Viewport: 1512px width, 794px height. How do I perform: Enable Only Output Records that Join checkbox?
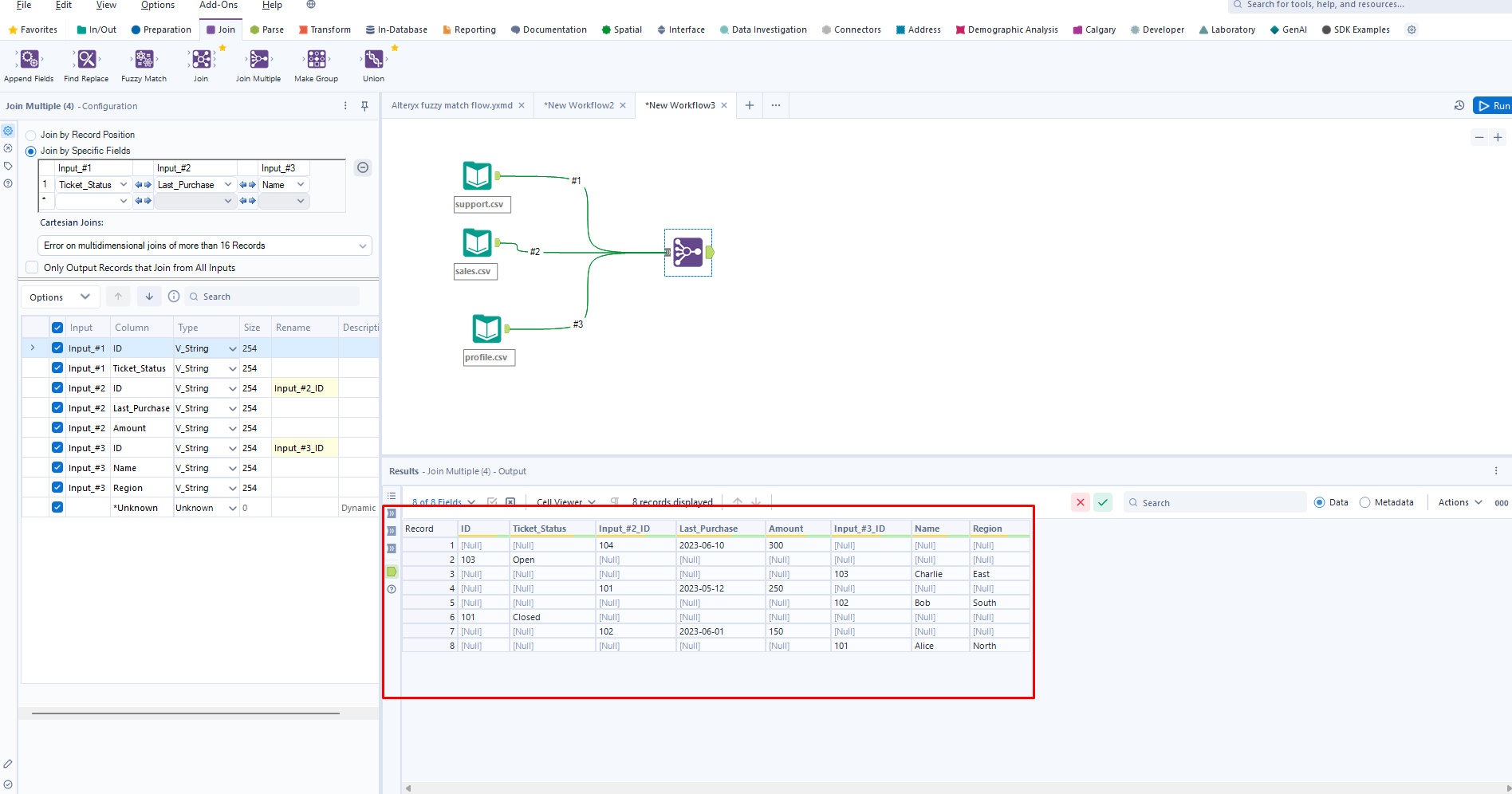pos(32,268)
